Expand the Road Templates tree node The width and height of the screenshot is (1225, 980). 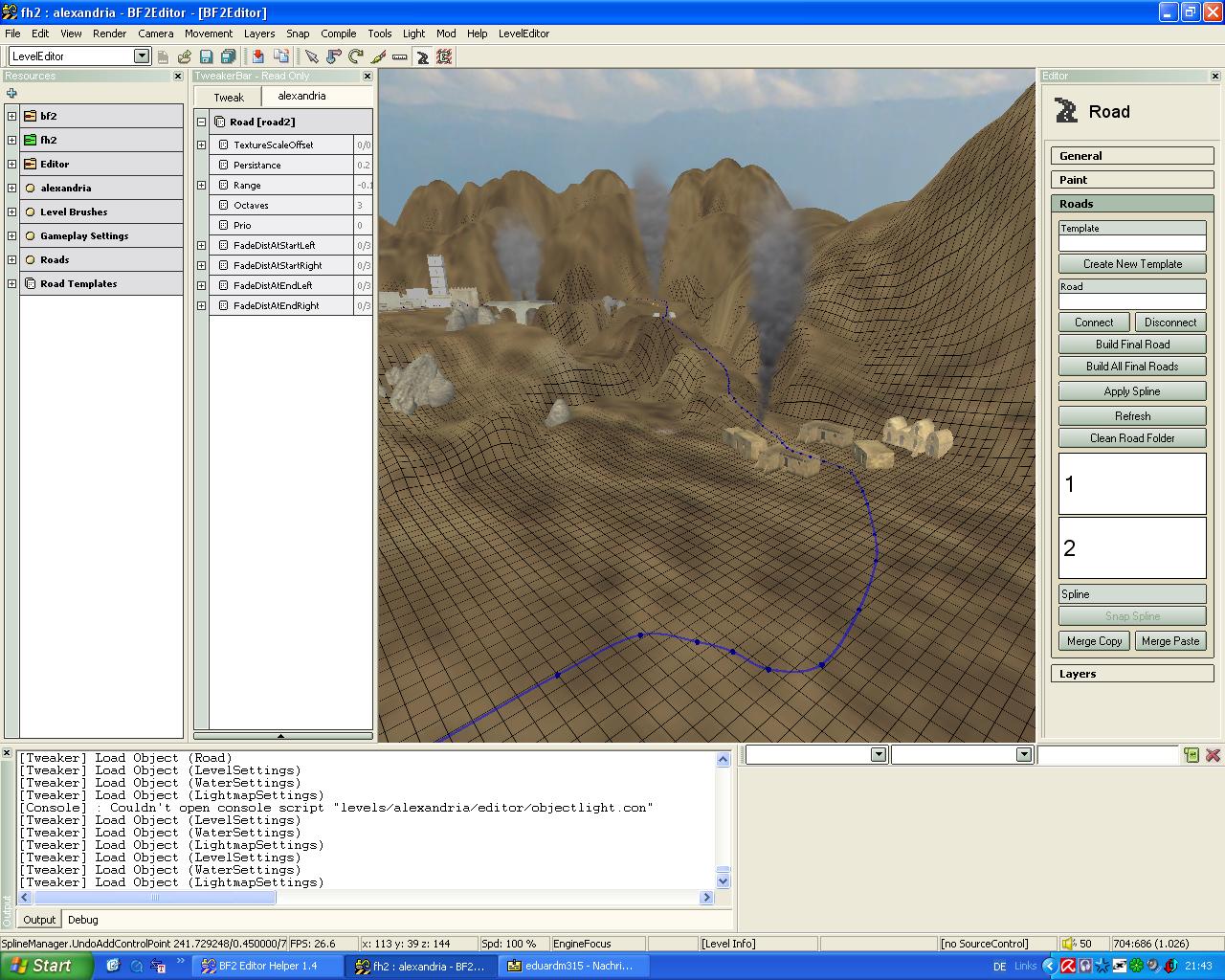[11, 283]
